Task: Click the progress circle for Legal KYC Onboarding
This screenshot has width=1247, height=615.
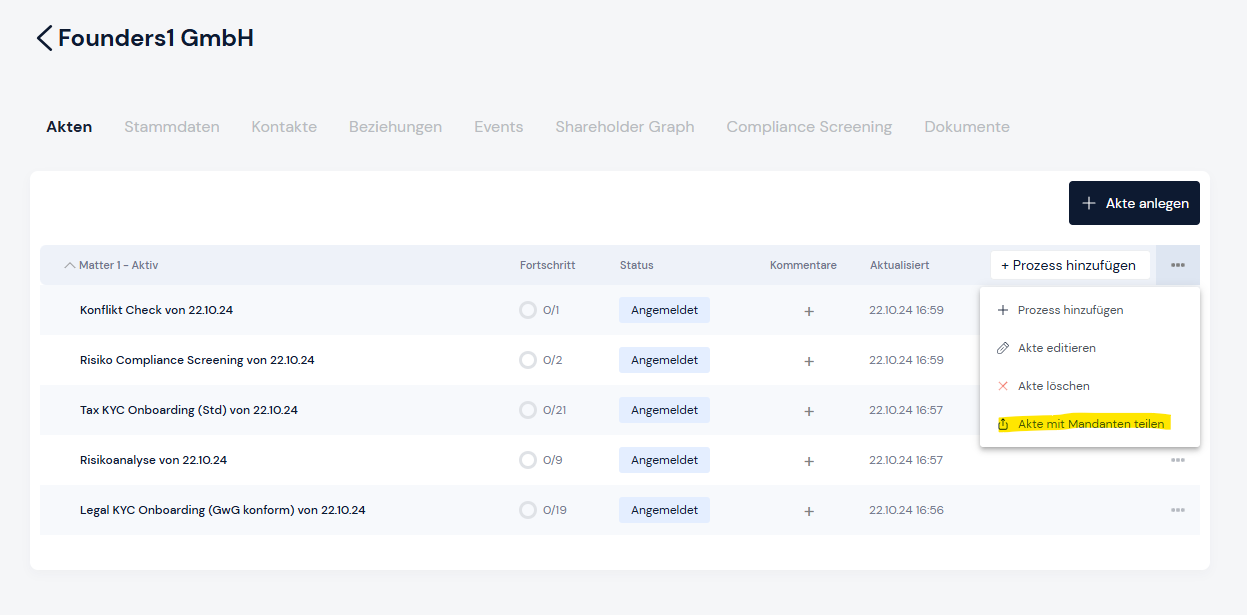Action: click(x=528, y=510)
